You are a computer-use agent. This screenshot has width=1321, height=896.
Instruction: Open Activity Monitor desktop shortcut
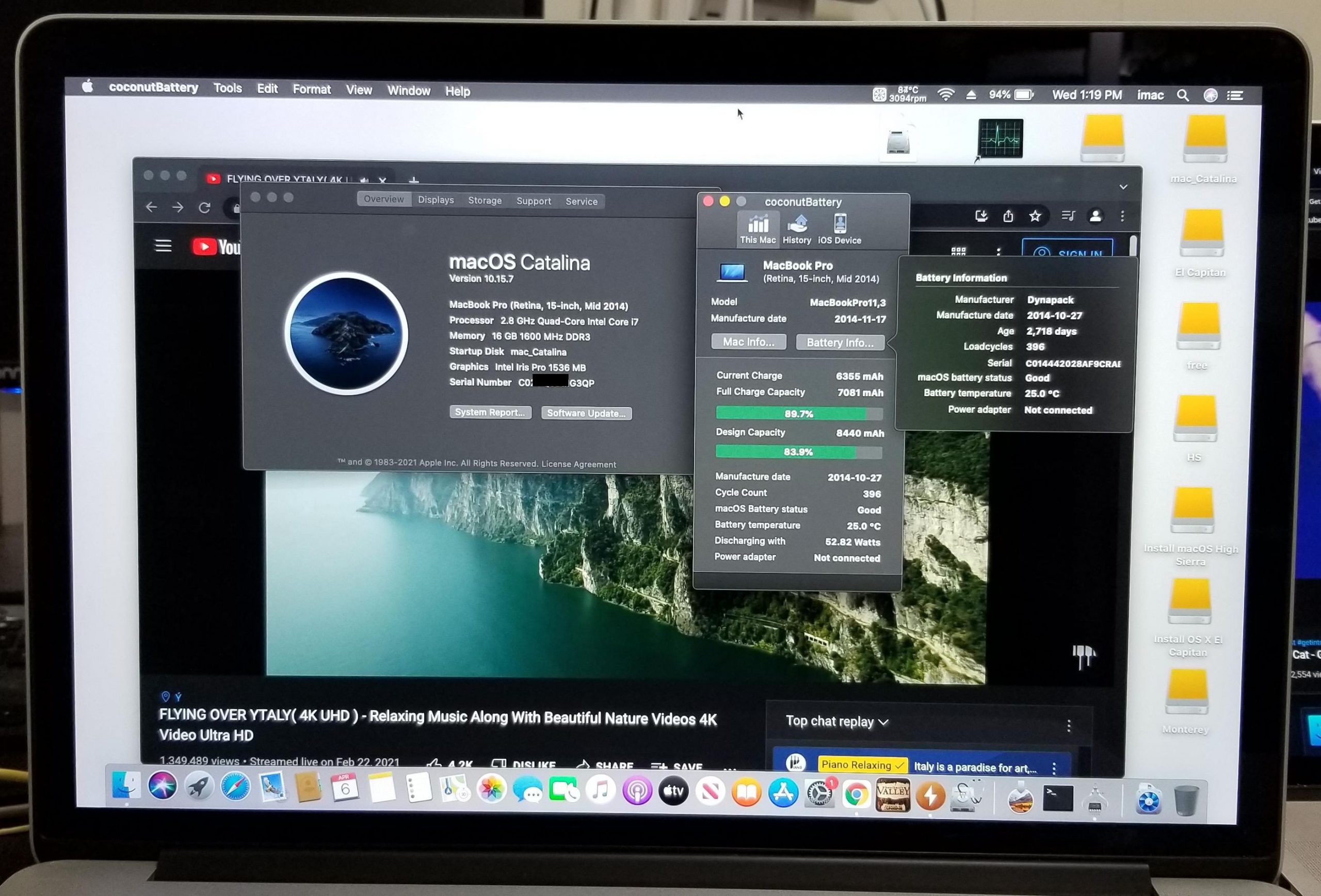point(1001,138)
